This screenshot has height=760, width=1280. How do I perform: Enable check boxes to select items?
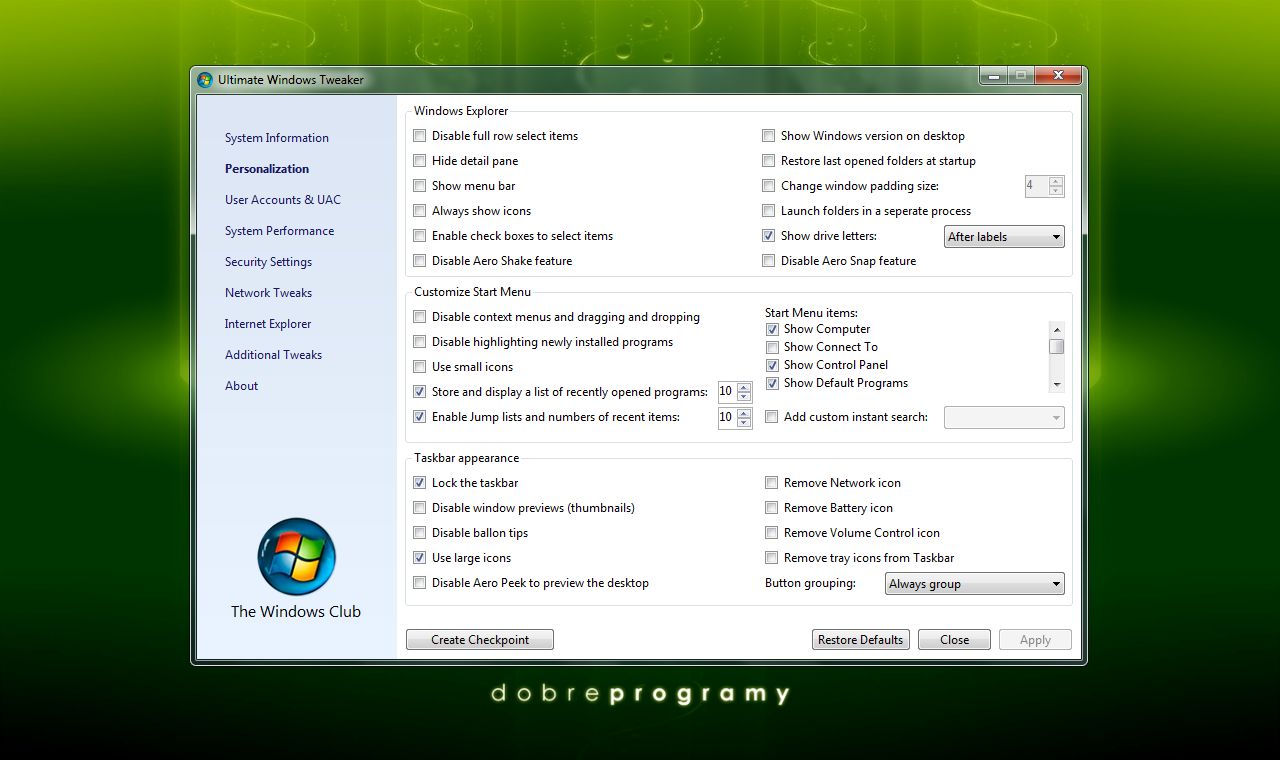point(420,236)
